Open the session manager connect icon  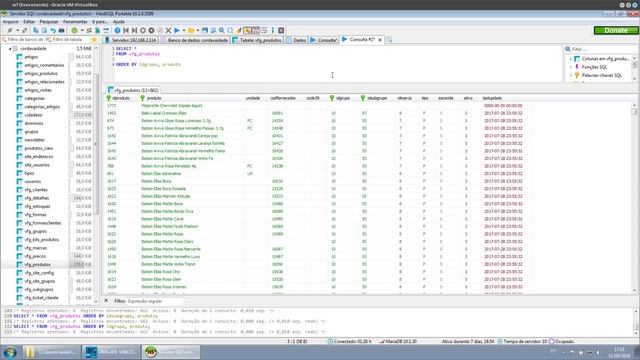click(10, 31)
